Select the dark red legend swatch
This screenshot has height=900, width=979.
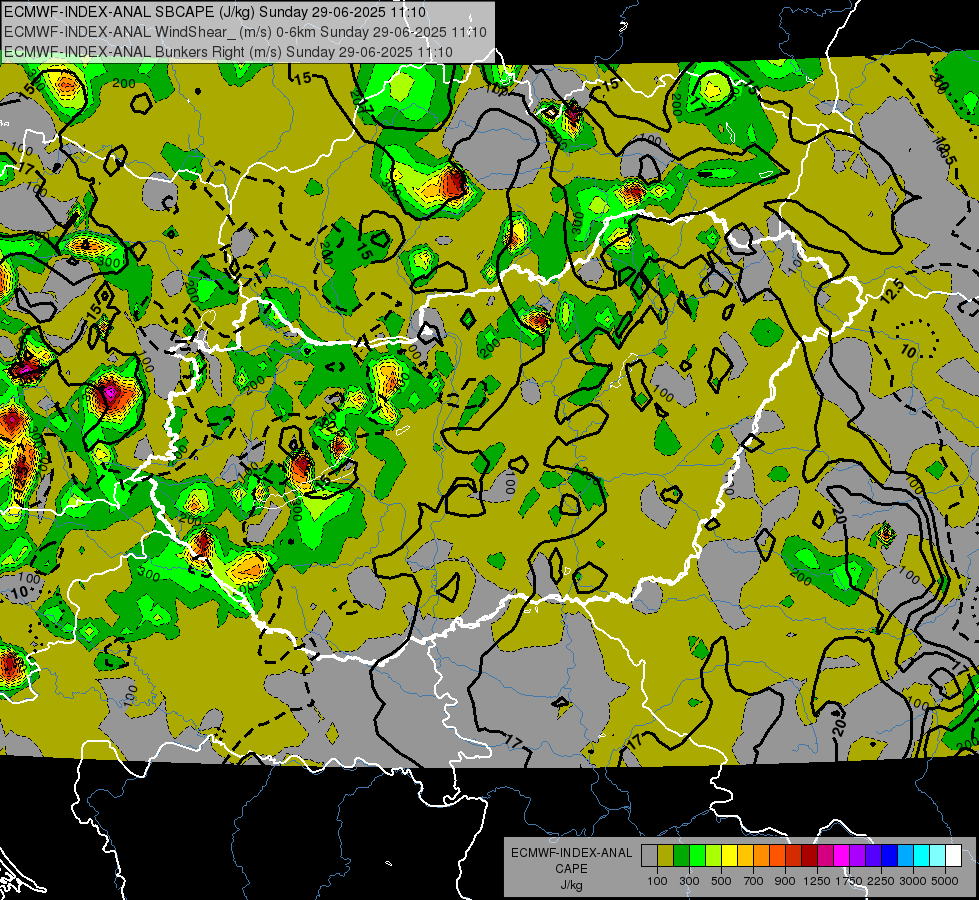(809, 856)
